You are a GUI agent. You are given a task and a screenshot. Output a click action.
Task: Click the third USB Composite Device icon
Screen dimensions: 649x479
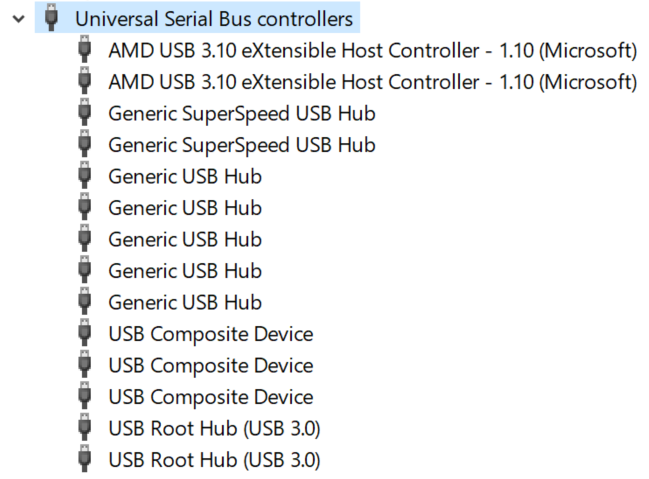pyautogui.click(x=85, y=397)
